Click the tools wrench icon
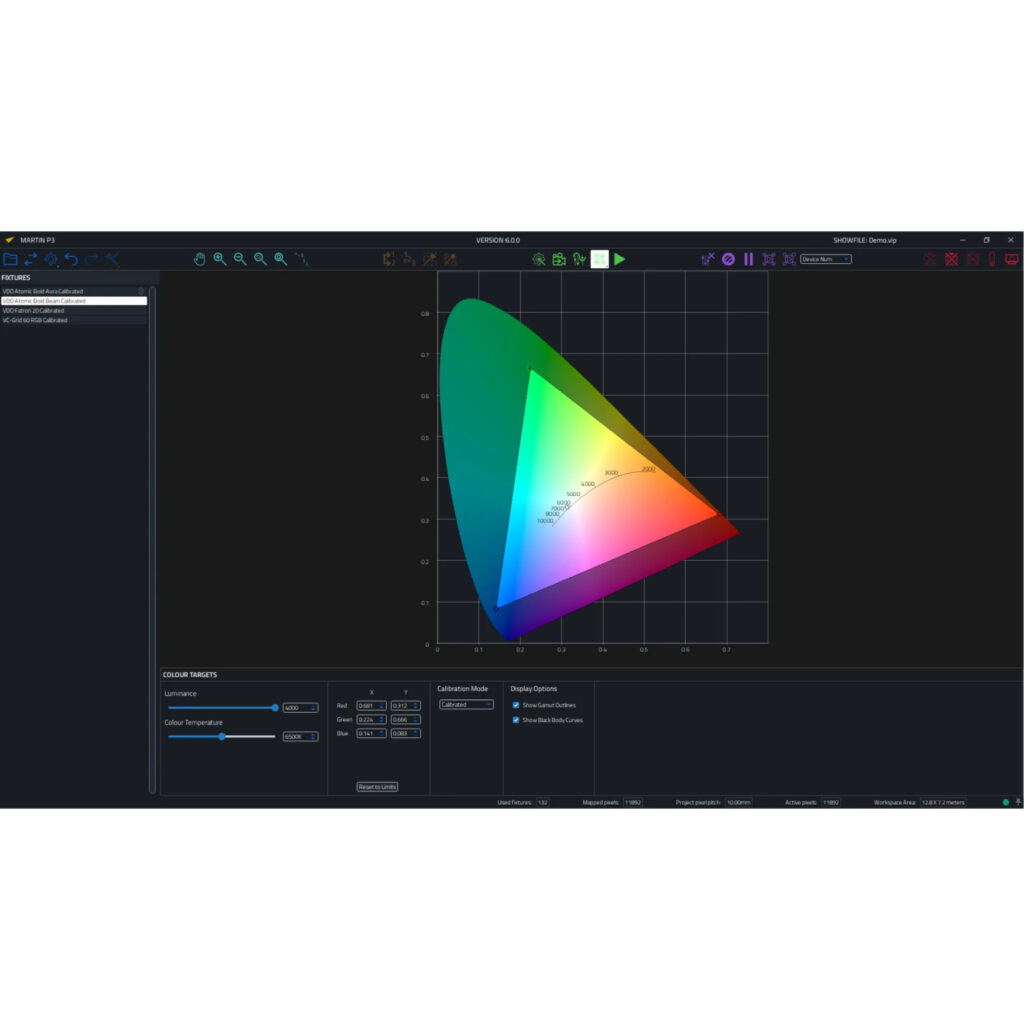This screenshot has height=1024, width=1024. (x=112, y=259)
